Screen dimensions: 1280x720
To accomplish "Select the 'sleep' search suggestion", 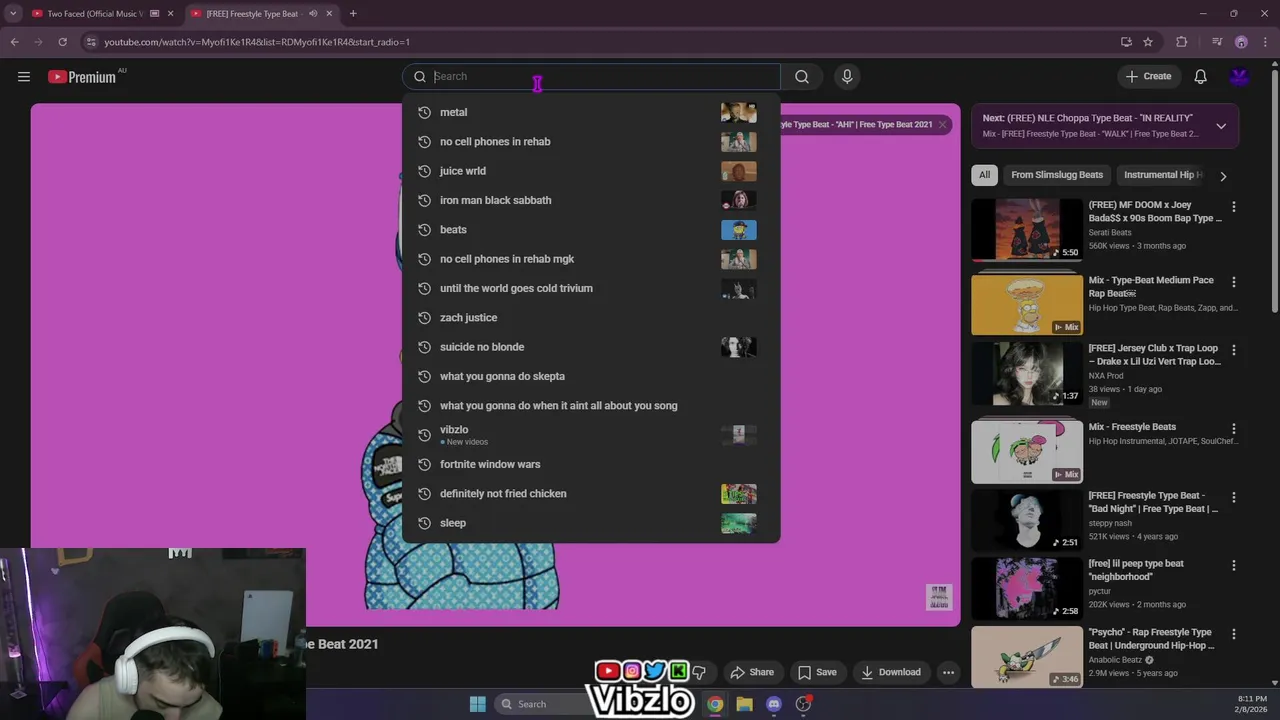I will click(591, 523).
